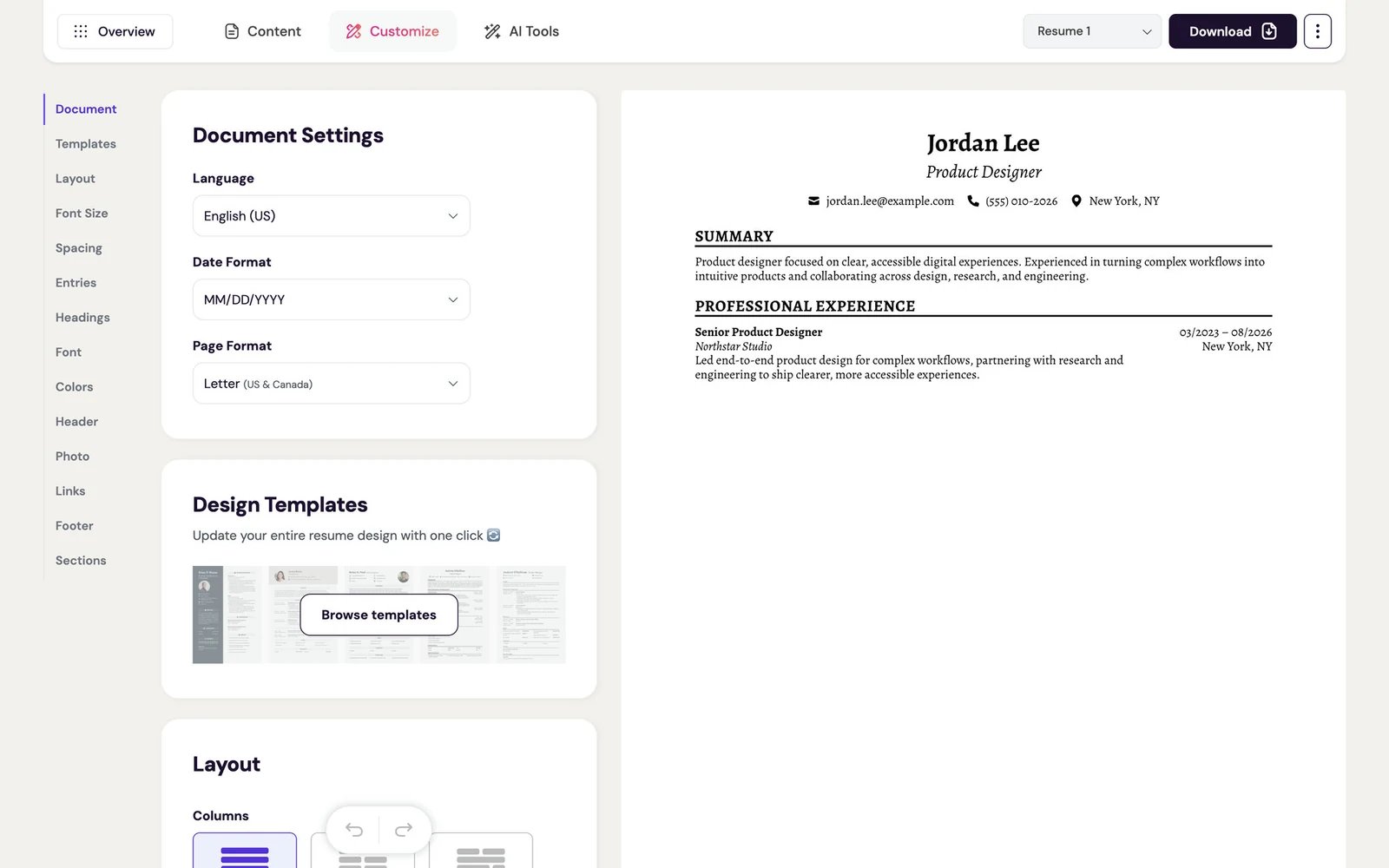Image resolution: width=1389 pixels, height=868 pixels.
Task: Click the jordan.lee@example.com email text
Action: (x=890, y=201)
